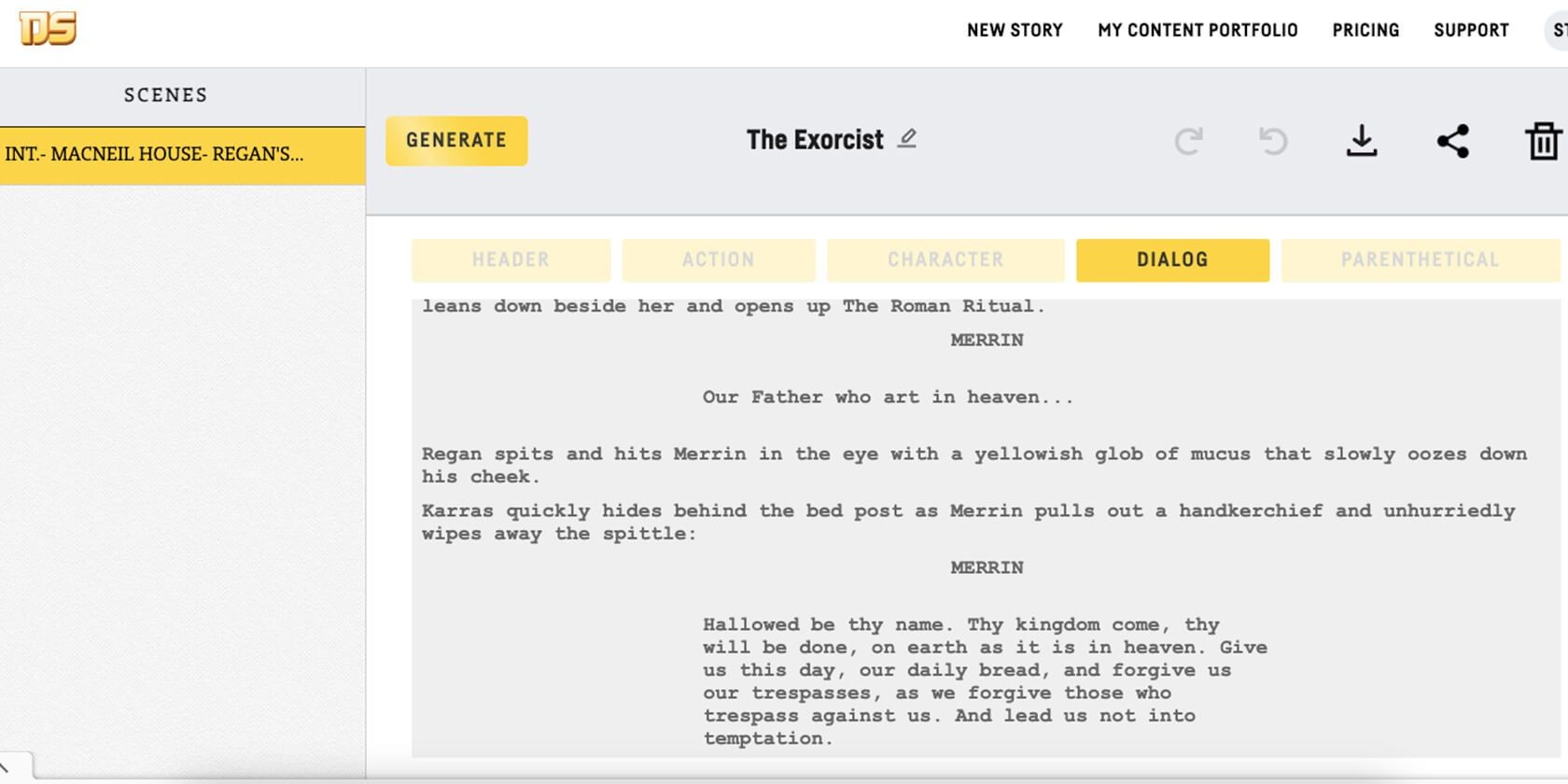Screen dimensions: 1568x784
Task: Open NEW STORY from top navigation
Action: (1015, 30)
